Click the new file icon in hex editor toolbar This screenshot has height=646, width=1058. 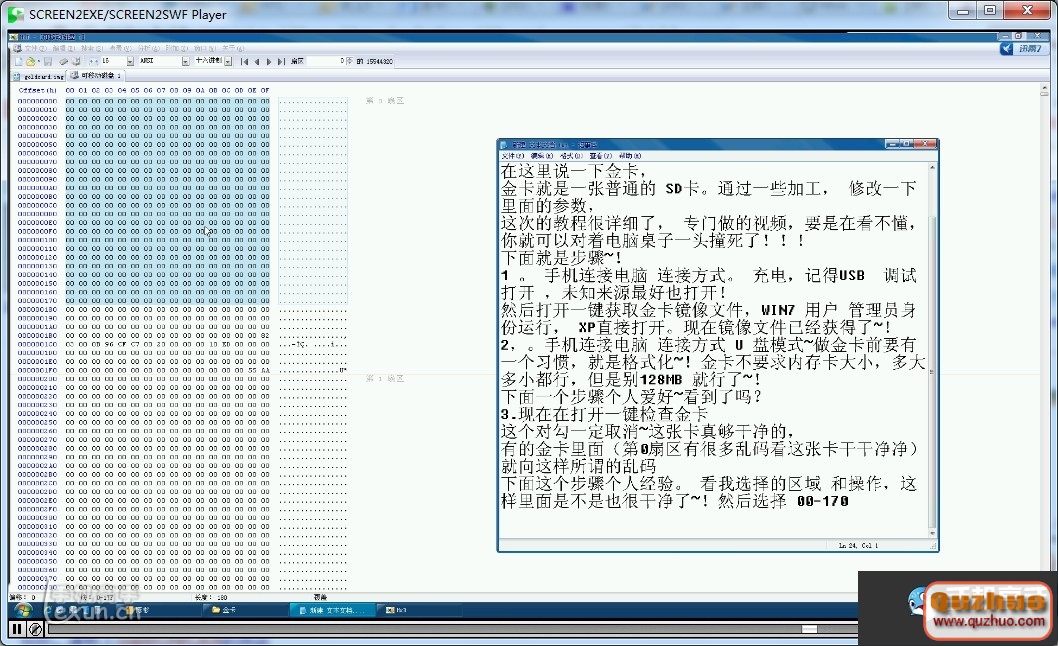(x=18, y=61)
